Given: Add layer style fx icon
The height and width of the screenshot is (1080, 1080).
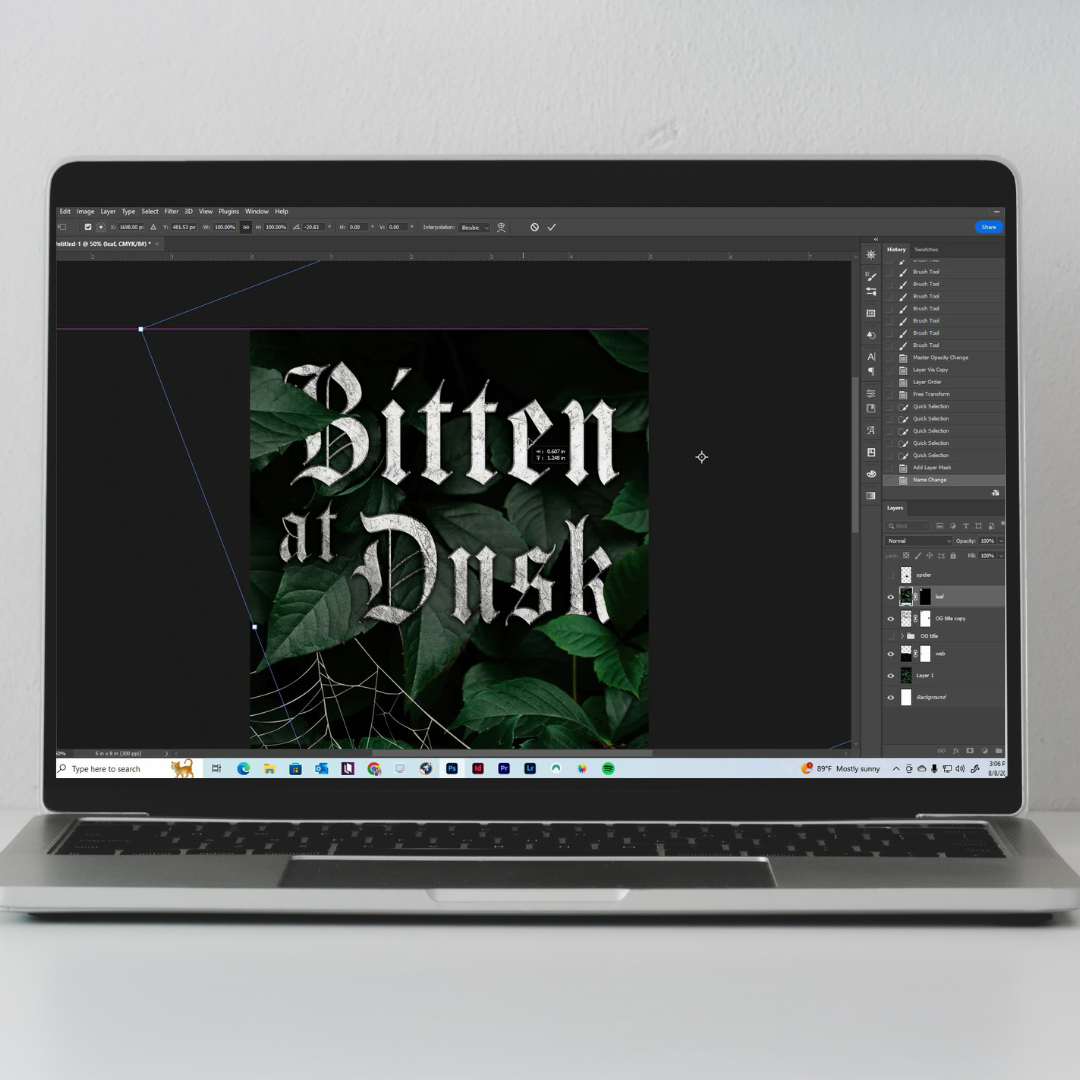Looking at the screenshot, I should tap(955, 751).
